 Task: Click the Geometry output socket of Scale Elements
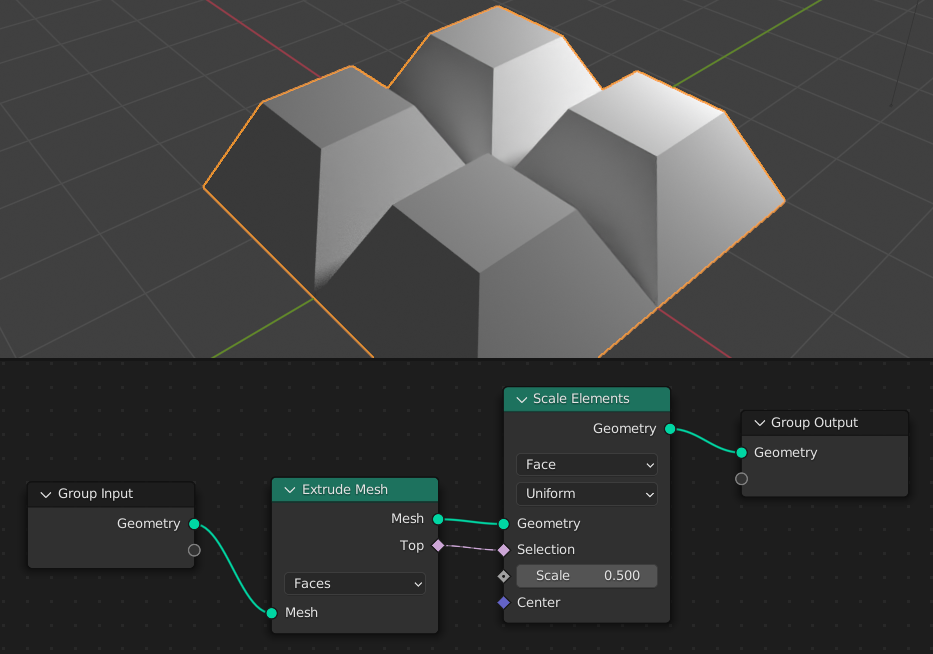click(671, 428)
